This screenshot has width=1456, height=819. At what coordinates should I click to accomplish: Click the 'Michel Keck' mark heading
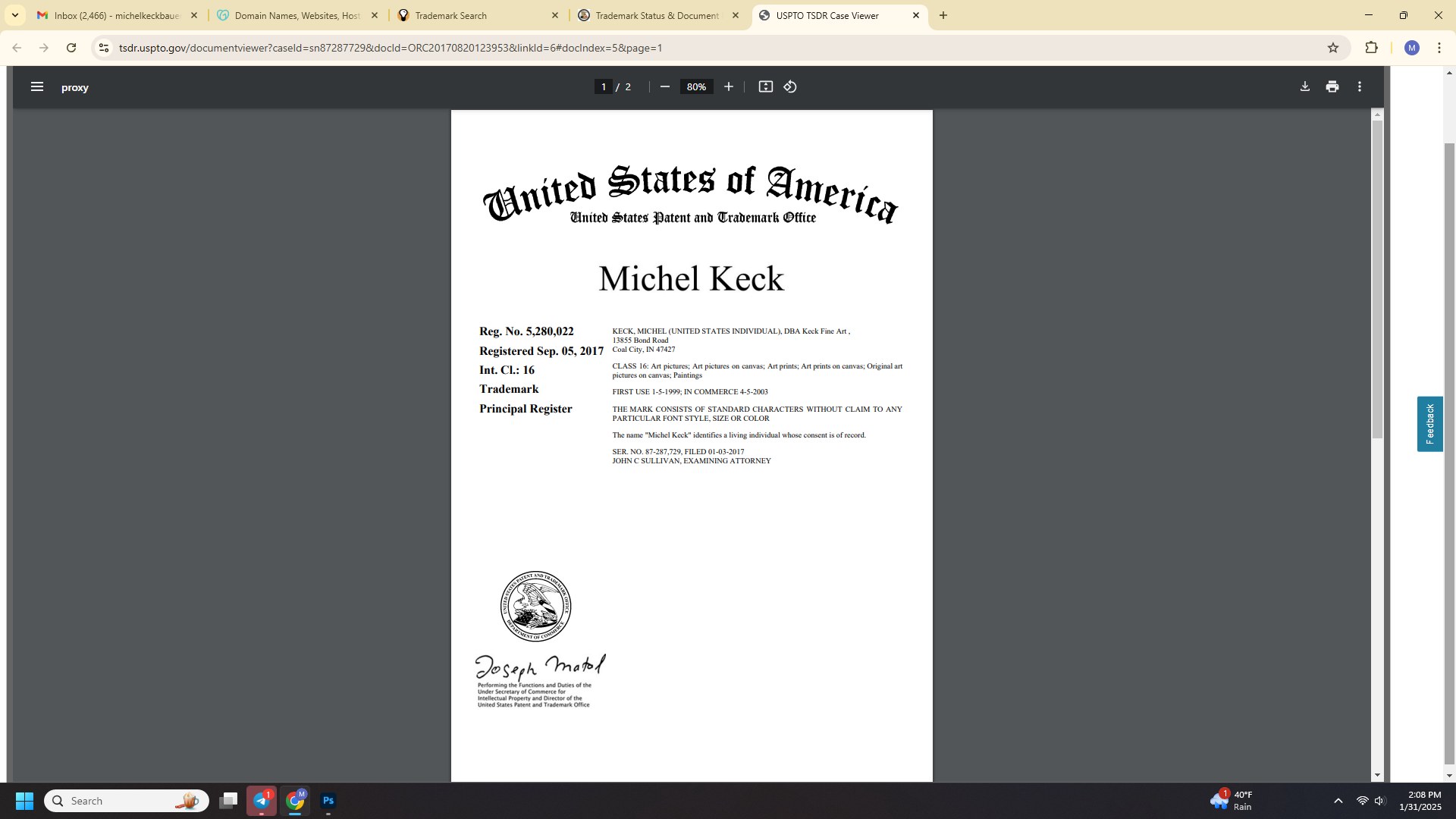tap(691, 278)
